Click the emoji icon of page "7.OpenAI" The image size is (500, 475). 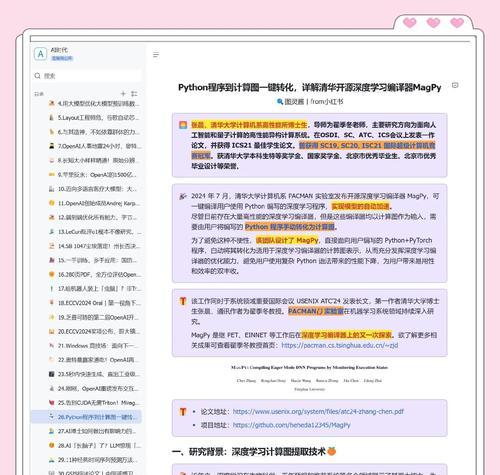[52, 146]
